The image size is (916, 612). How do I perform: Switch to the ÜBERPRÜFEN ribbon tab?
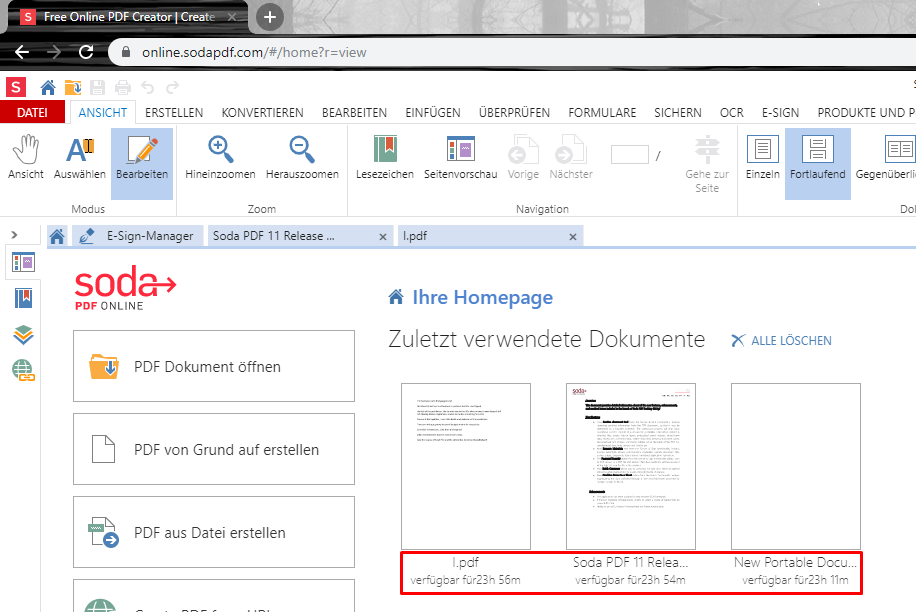[514, 112]
